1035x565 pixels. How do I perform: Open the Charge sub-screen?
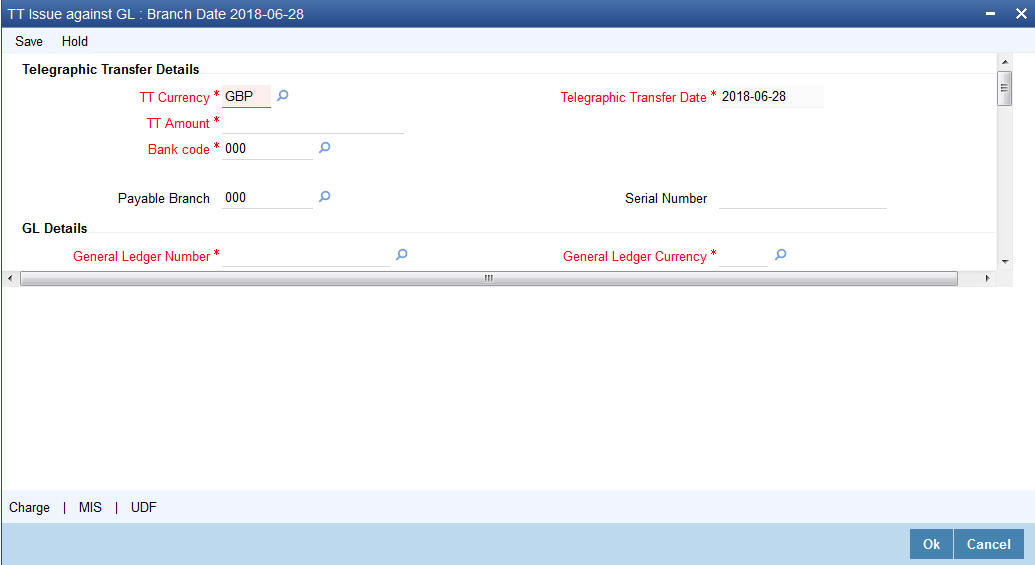[x=29, y=507]
